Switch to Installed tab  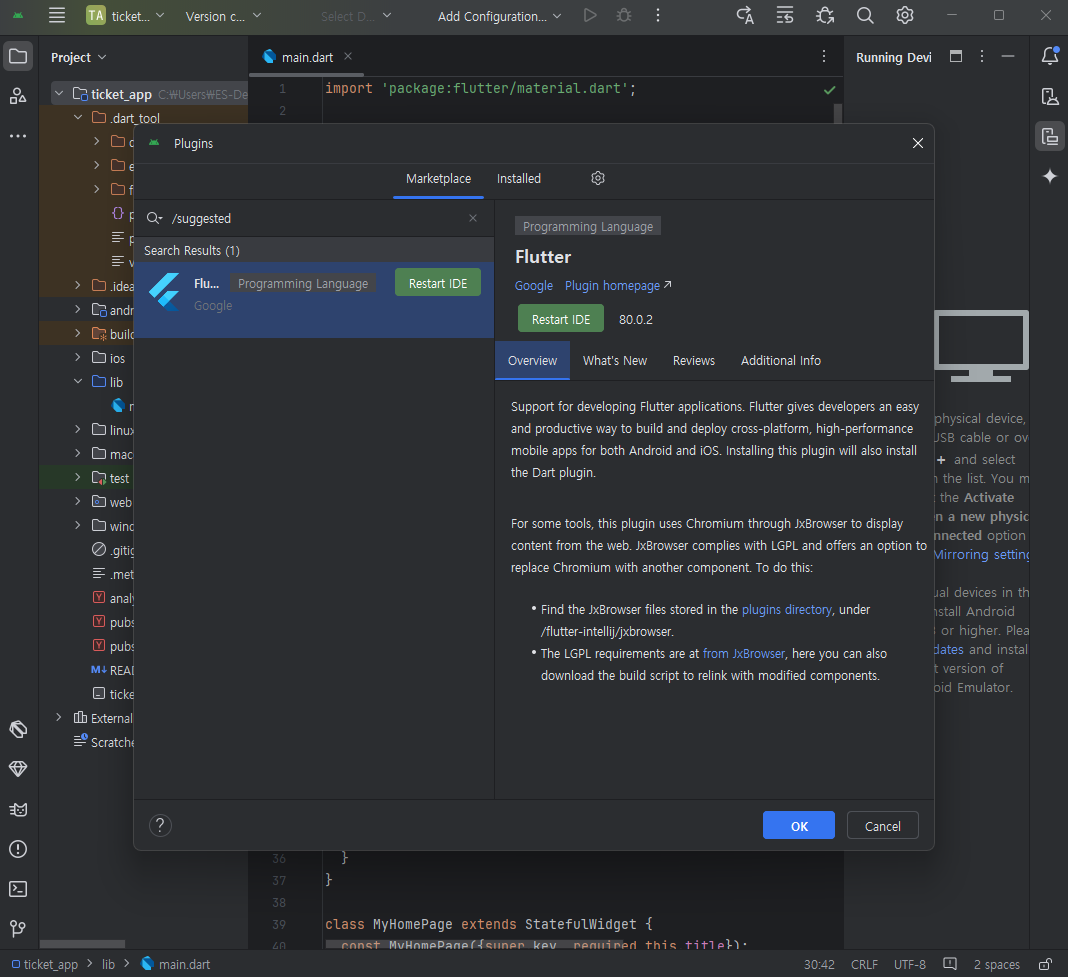pyautogui.click(x=518, y=179)
